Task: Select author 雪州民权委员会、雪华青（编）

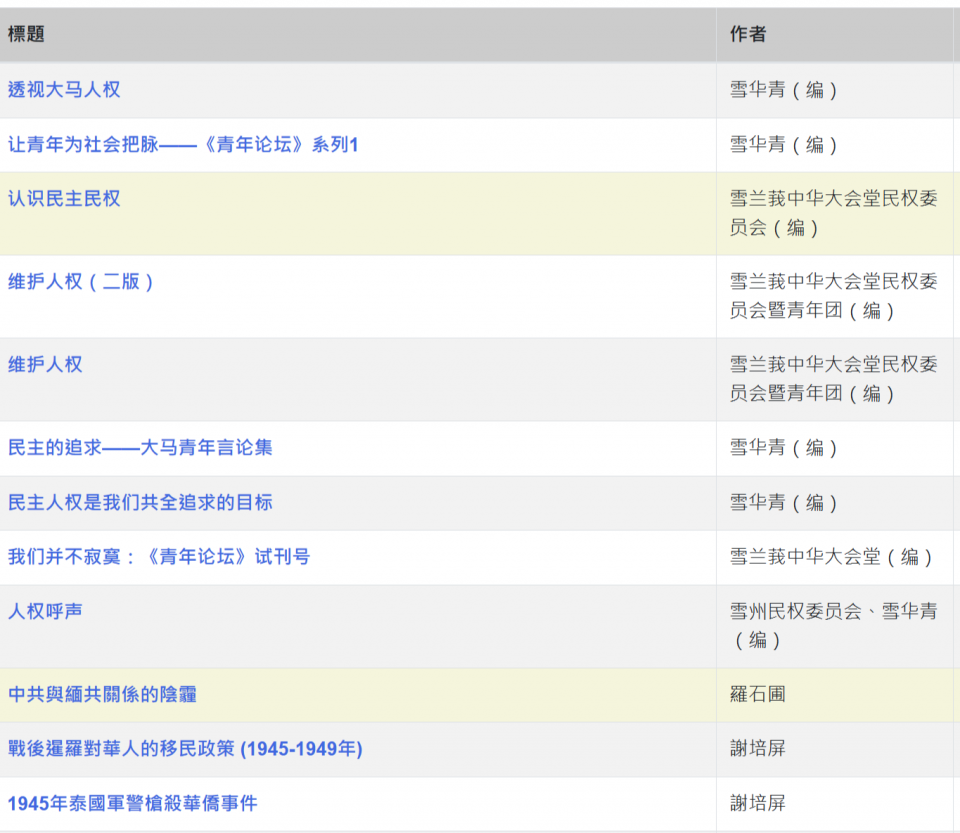Action: point(833,626)
